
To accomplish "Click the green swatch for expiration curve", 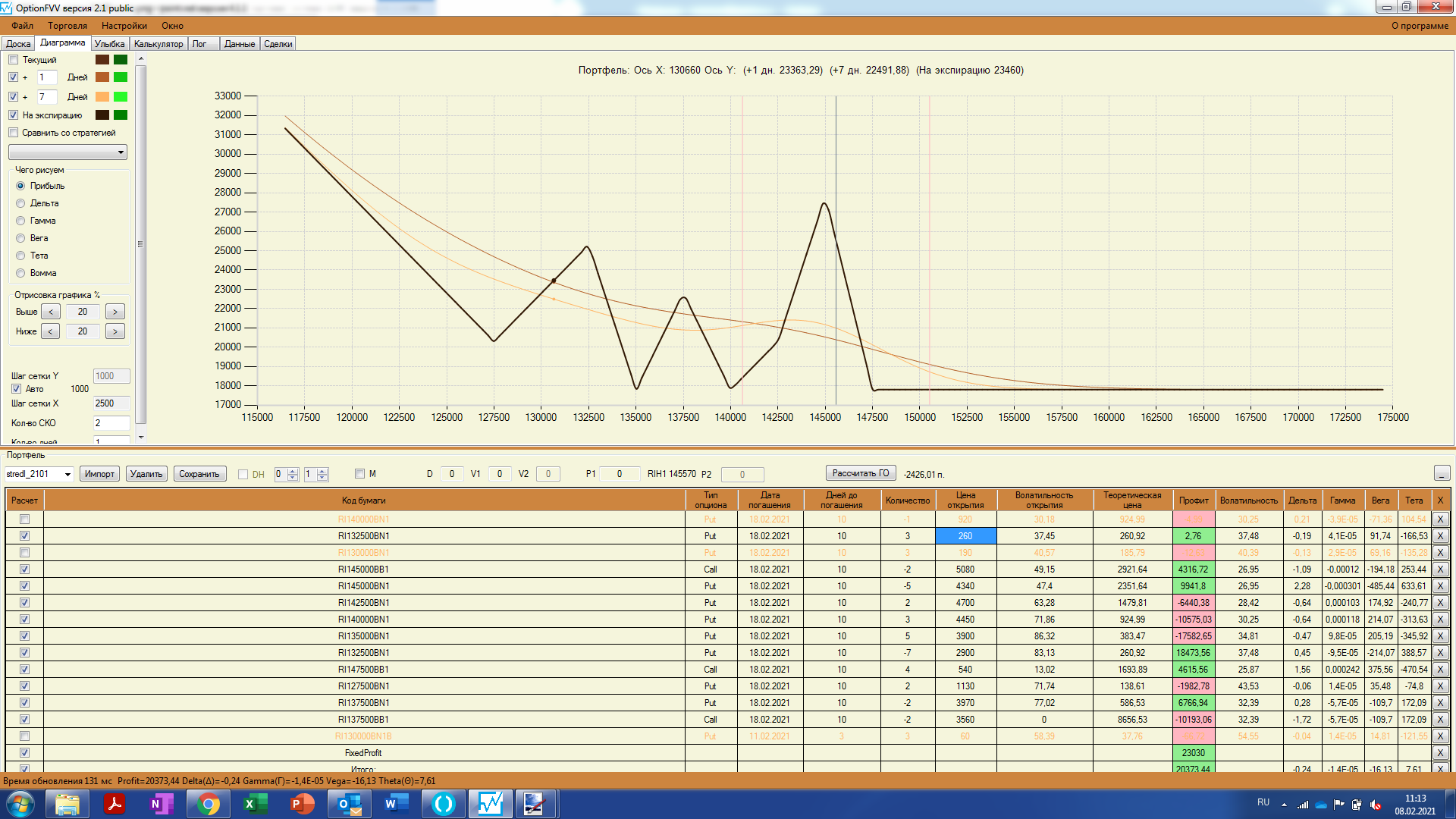I will coord(121,115).
